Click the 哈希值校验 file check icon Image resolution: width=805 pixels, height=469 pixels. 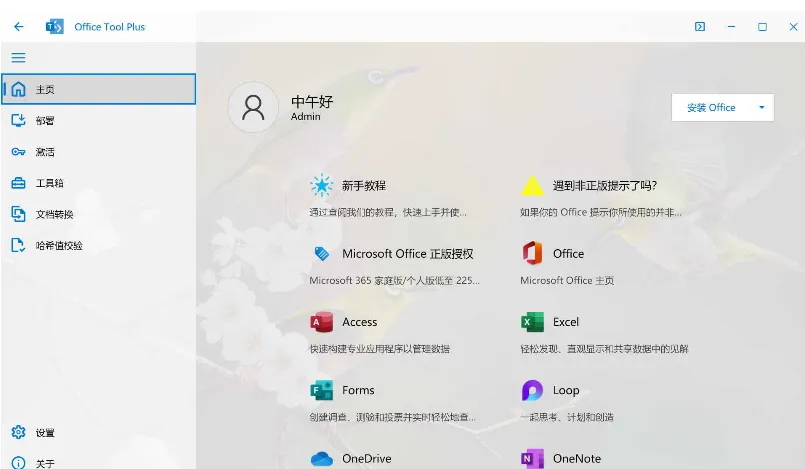pyautogui.click(x=18, y=246)
